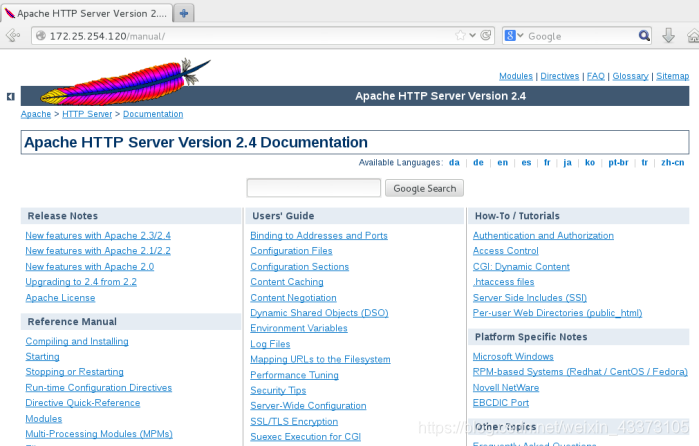This screenshot has width=699, height=446.
Task: Select the ko language link
Action: click(x=590, y=162)
